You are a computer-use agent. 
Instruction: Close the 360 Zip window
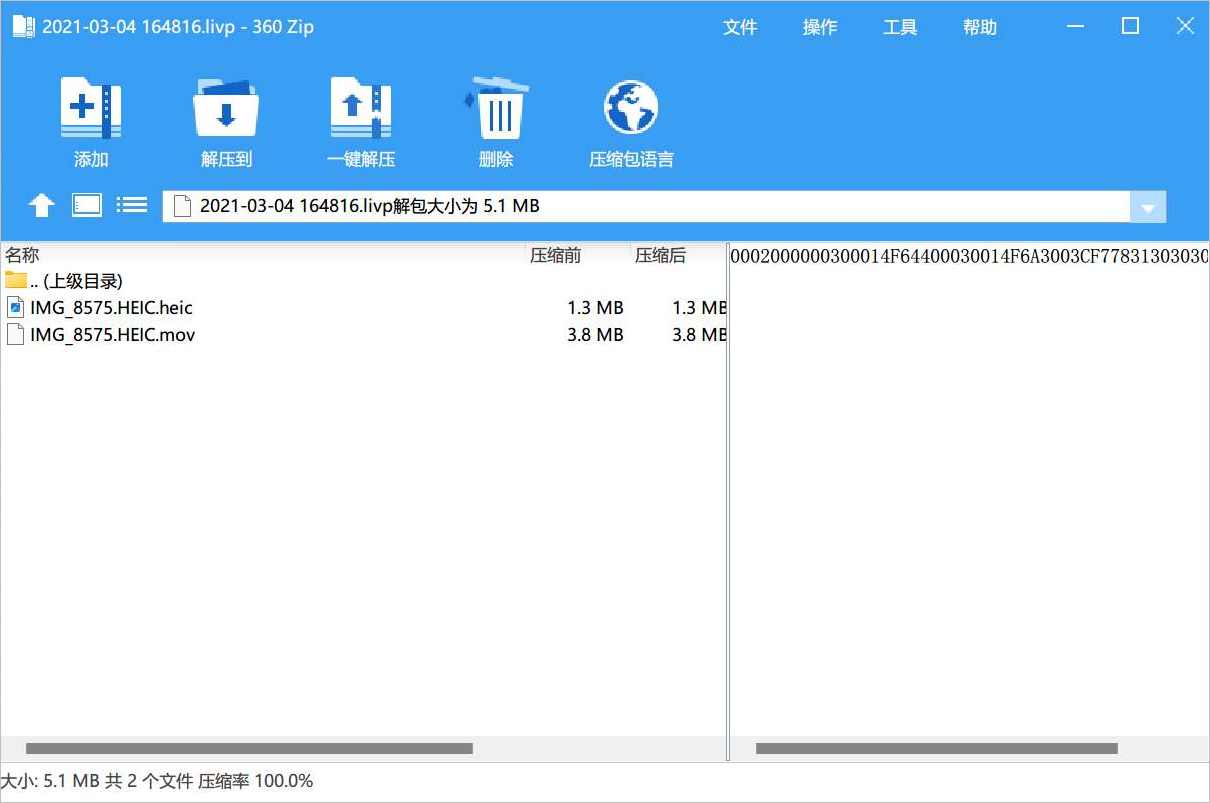coord(1185,27)
